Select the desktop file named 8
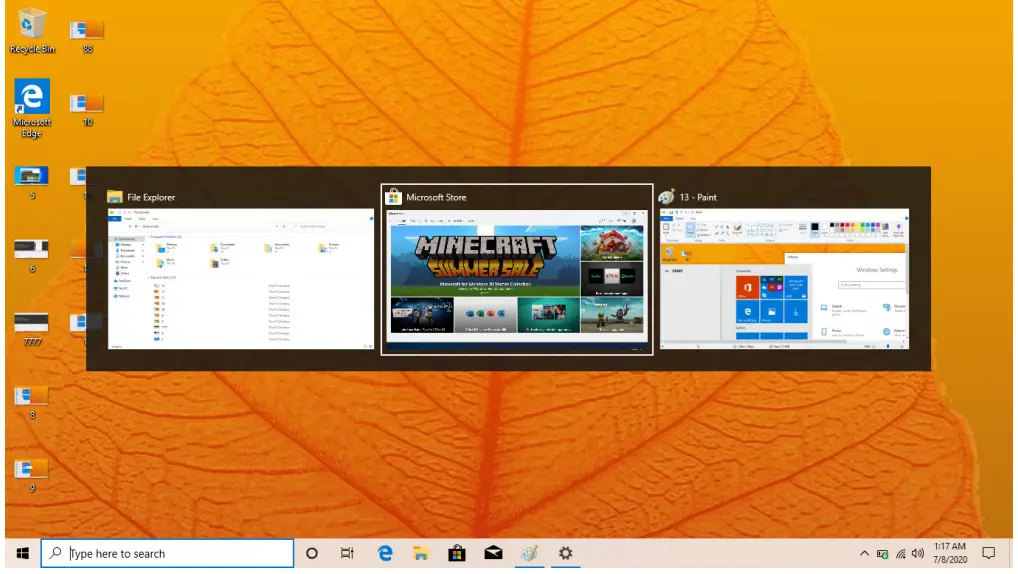The image size is (1018, 574). click(31, 403)
